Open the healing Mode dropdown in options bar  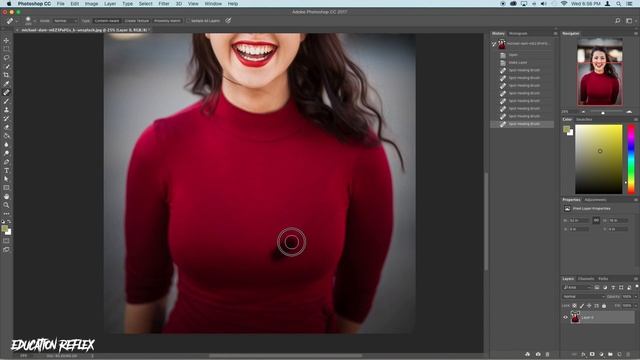65,20
